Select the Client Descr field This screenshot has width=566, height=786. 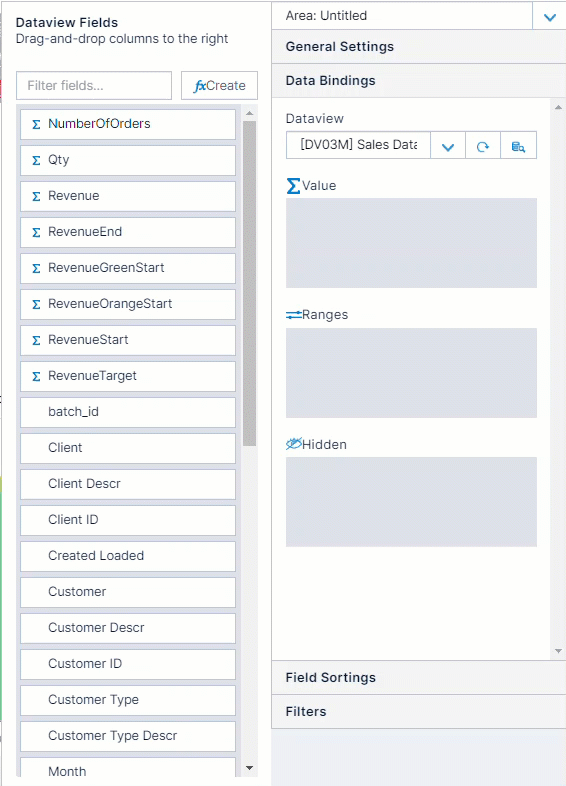tap(128, 484)
